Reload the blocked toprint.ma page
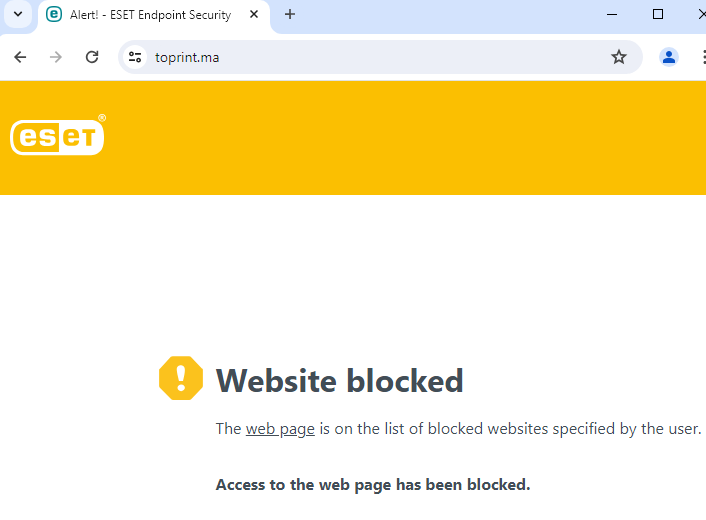The image size is (706, 520). click(92, 57)
